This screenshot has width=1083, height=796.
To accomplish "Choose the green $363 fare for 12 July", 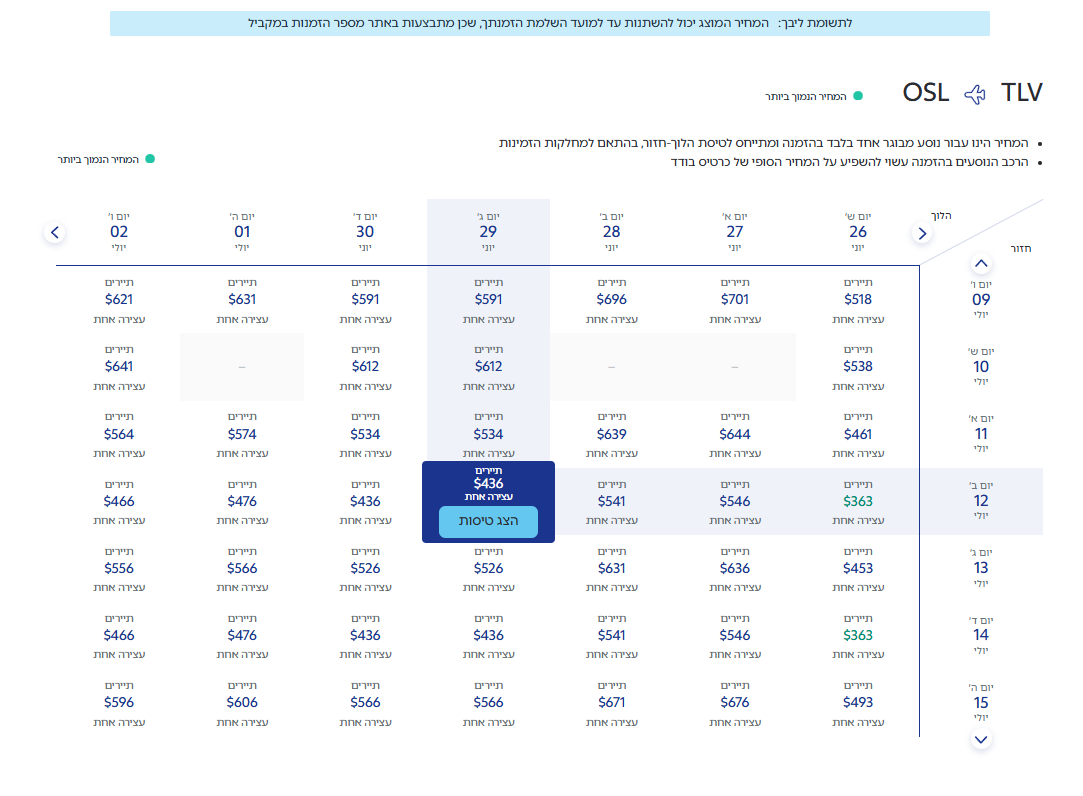I will click(x=858, y=502).
